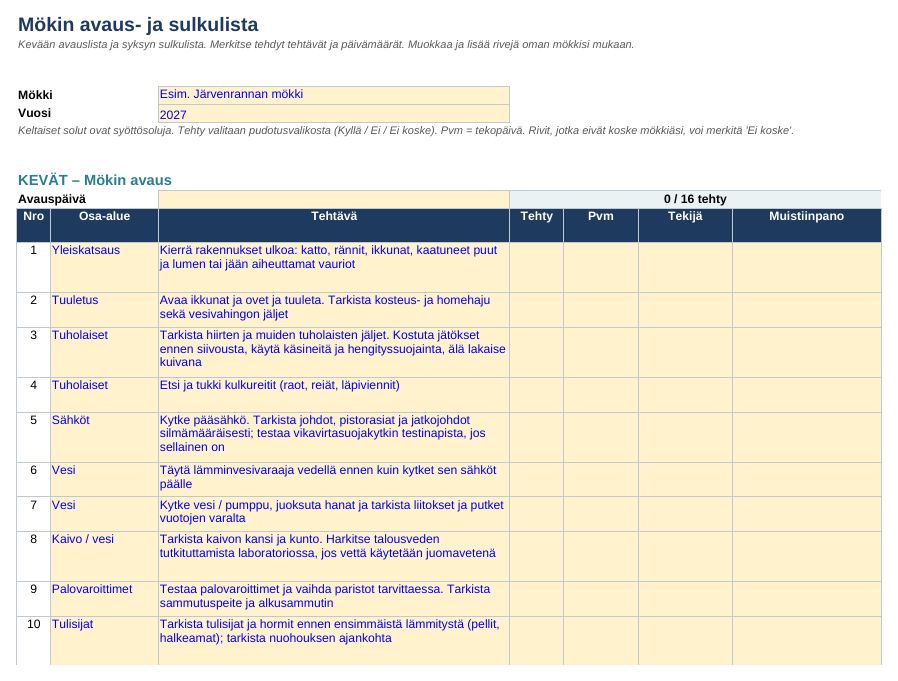This screenshot has height=681, width=898.
Task: Click the Pvm date cell for Yleiskatsaus row
Action: [x=601, y=267]
